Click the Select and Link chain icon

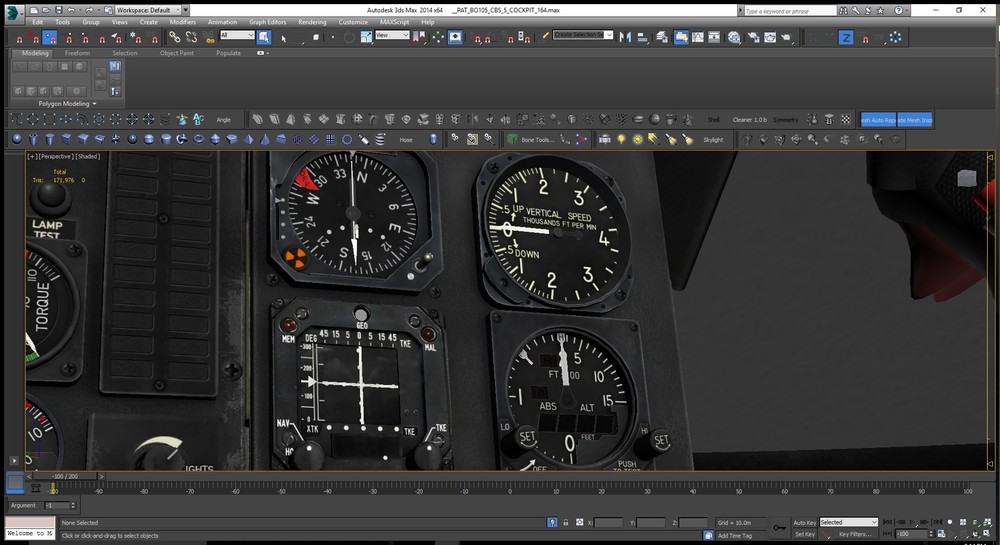click(x=175, y=37)
